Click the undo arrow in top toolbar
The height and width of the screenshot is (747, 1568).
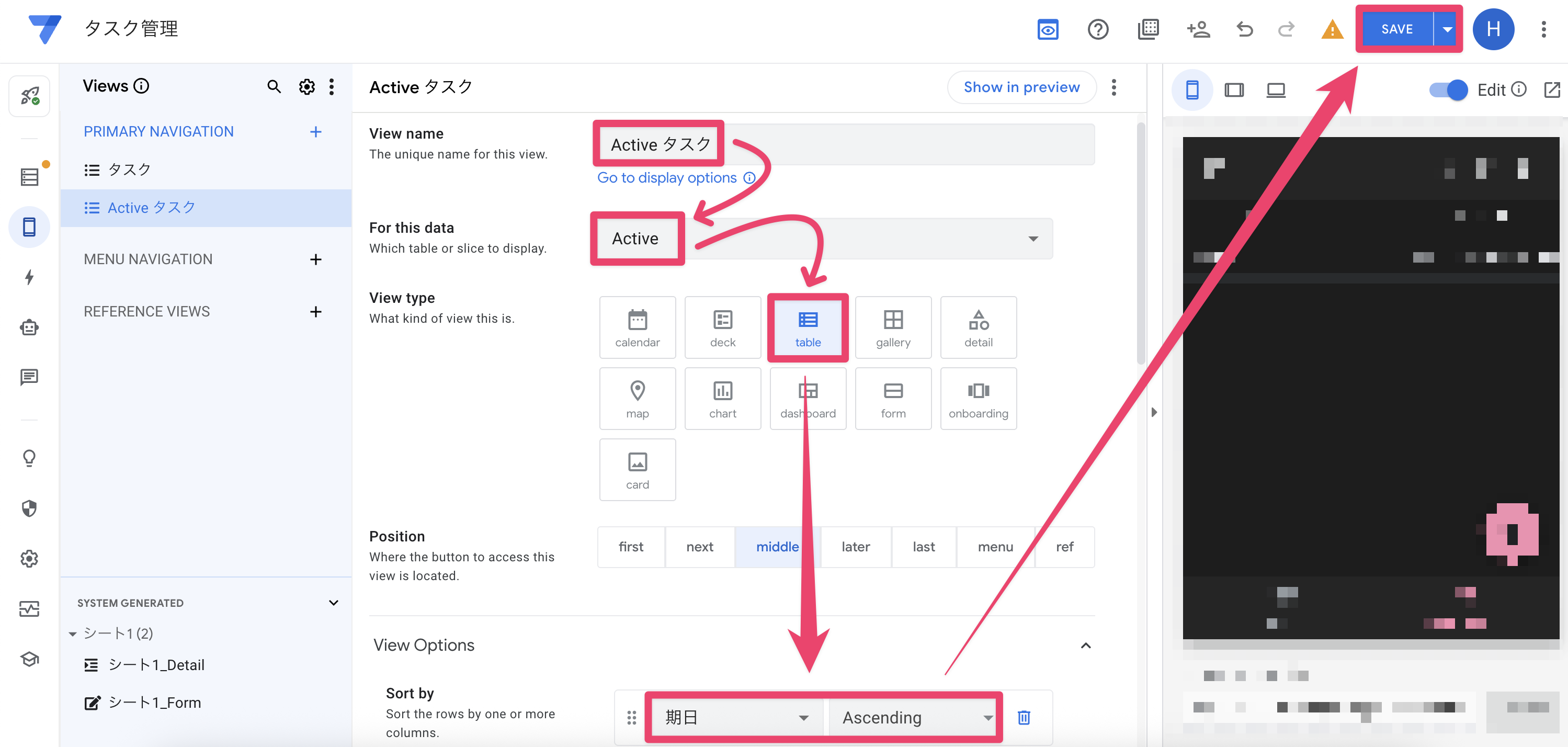pos(1245,29)
